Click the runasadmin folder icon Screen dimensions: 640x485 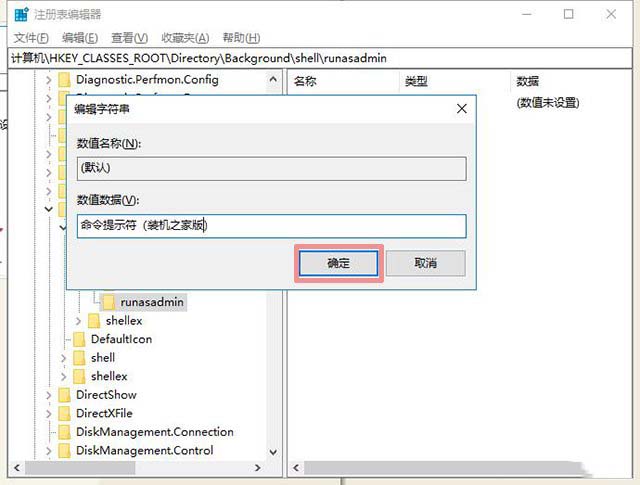(109, 302)
